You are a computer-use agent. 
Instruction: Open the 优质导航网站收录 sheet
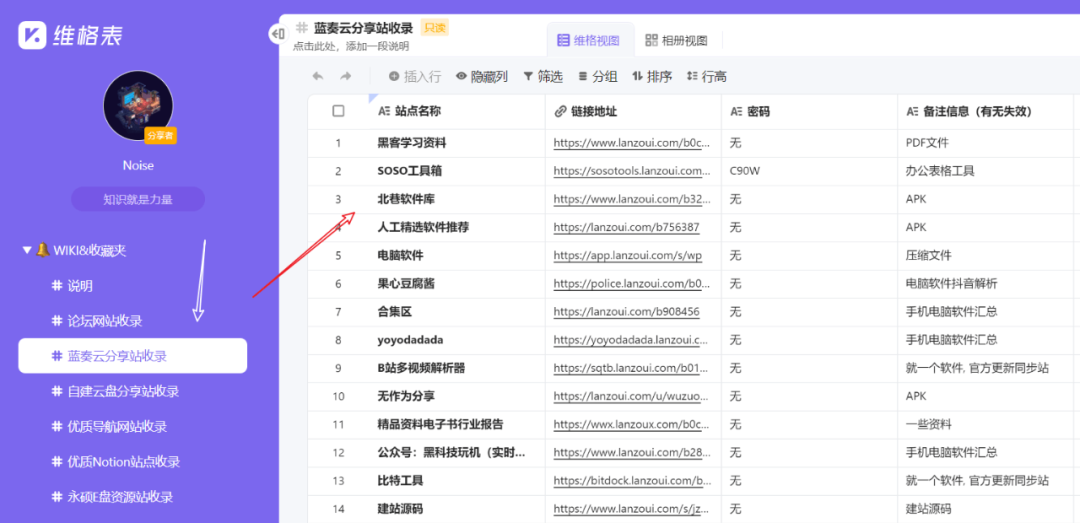pos(132,427)
